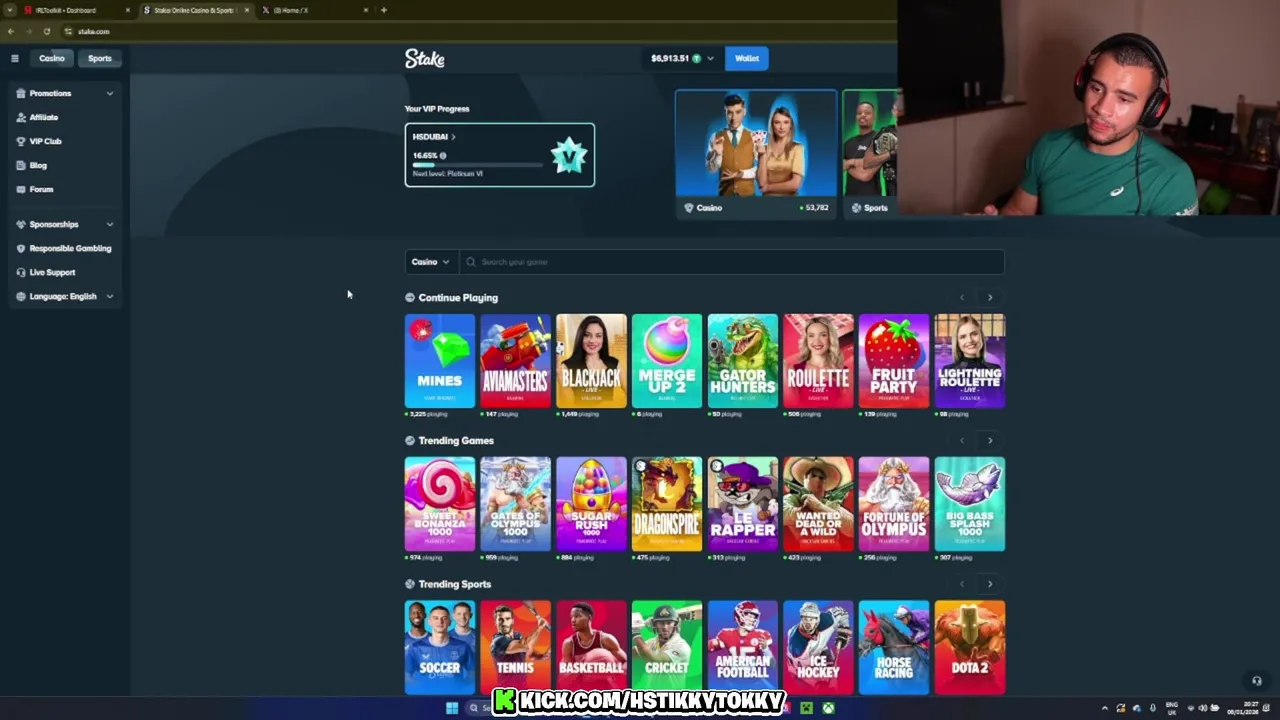Screen dimensions: 1280x720
Task: Expand the HSDUBAI profile chevron
Action: click(x=453, y=137)
